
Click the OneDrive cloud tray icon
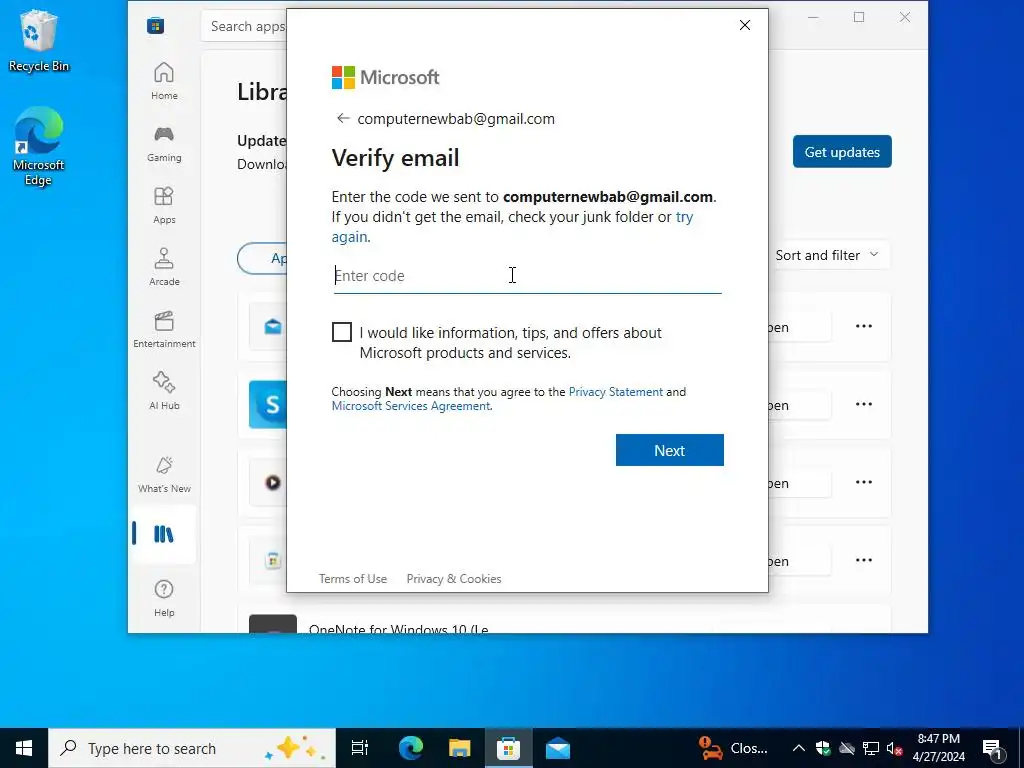tap(847, 748)
